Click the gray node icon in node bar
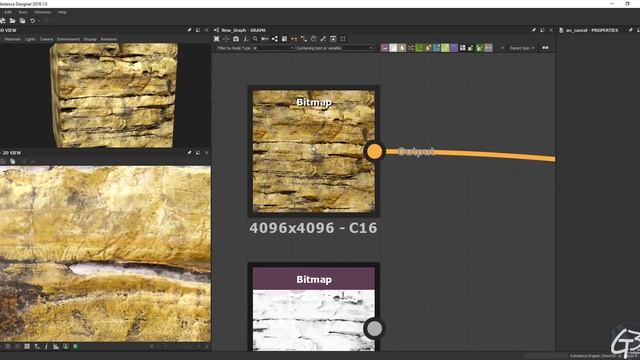640x360 pixels. [x=488, y=48]
